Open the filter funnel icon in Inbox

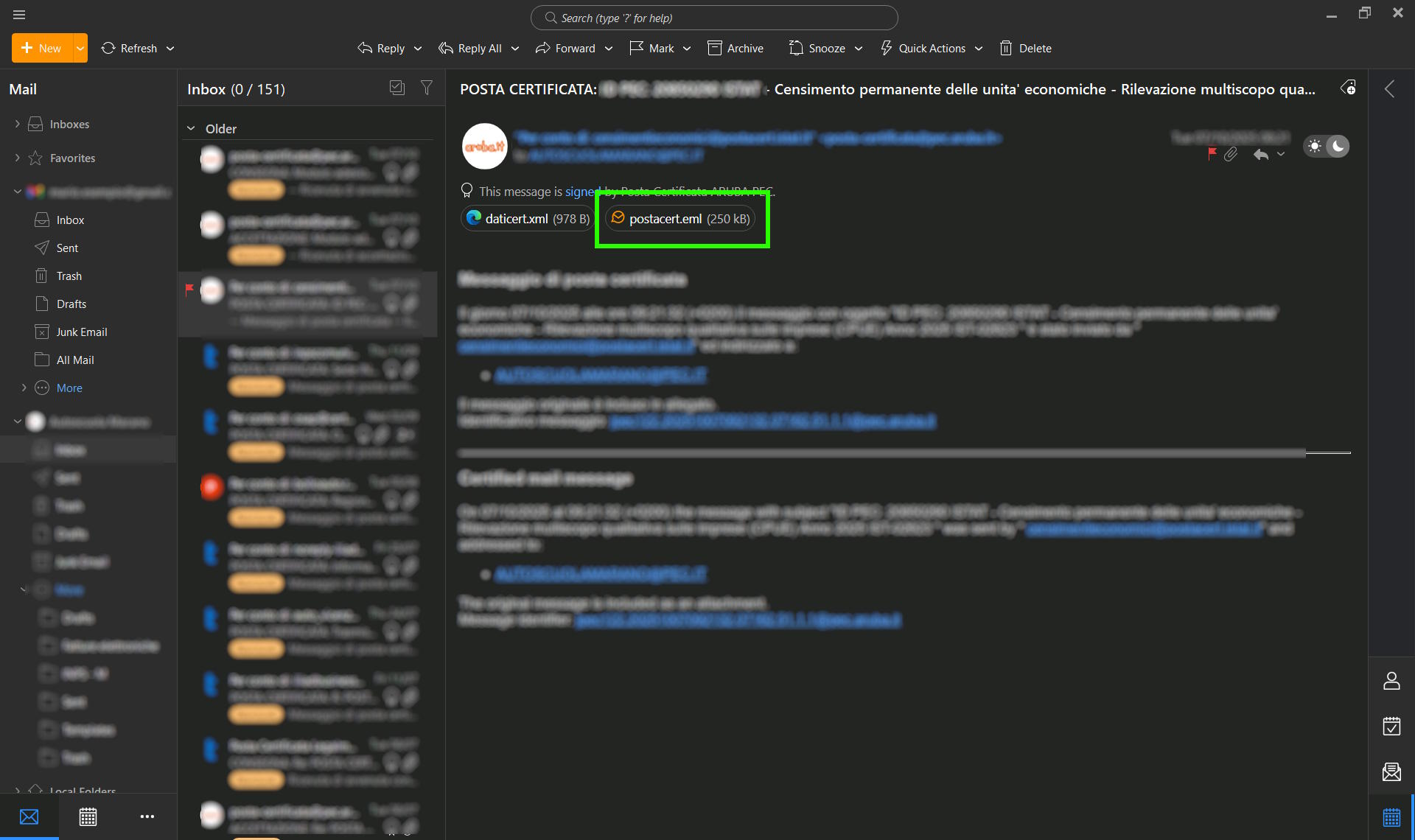426,88
